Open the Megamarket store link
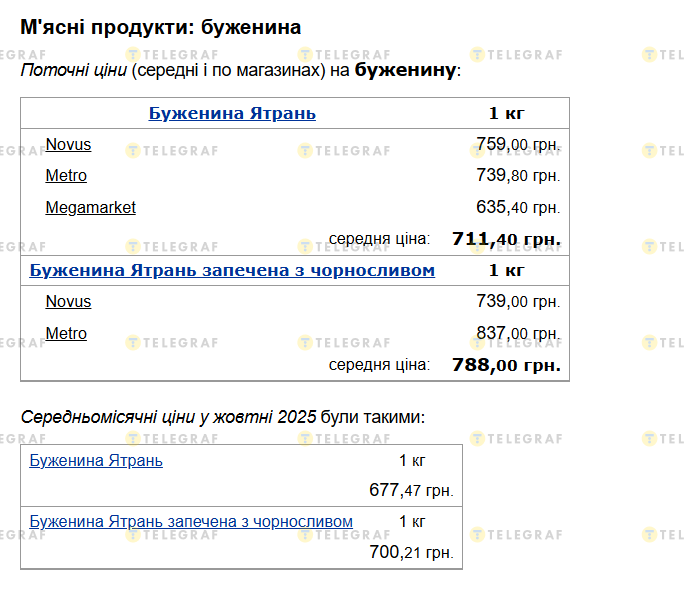686x590 pixels. 90,208
